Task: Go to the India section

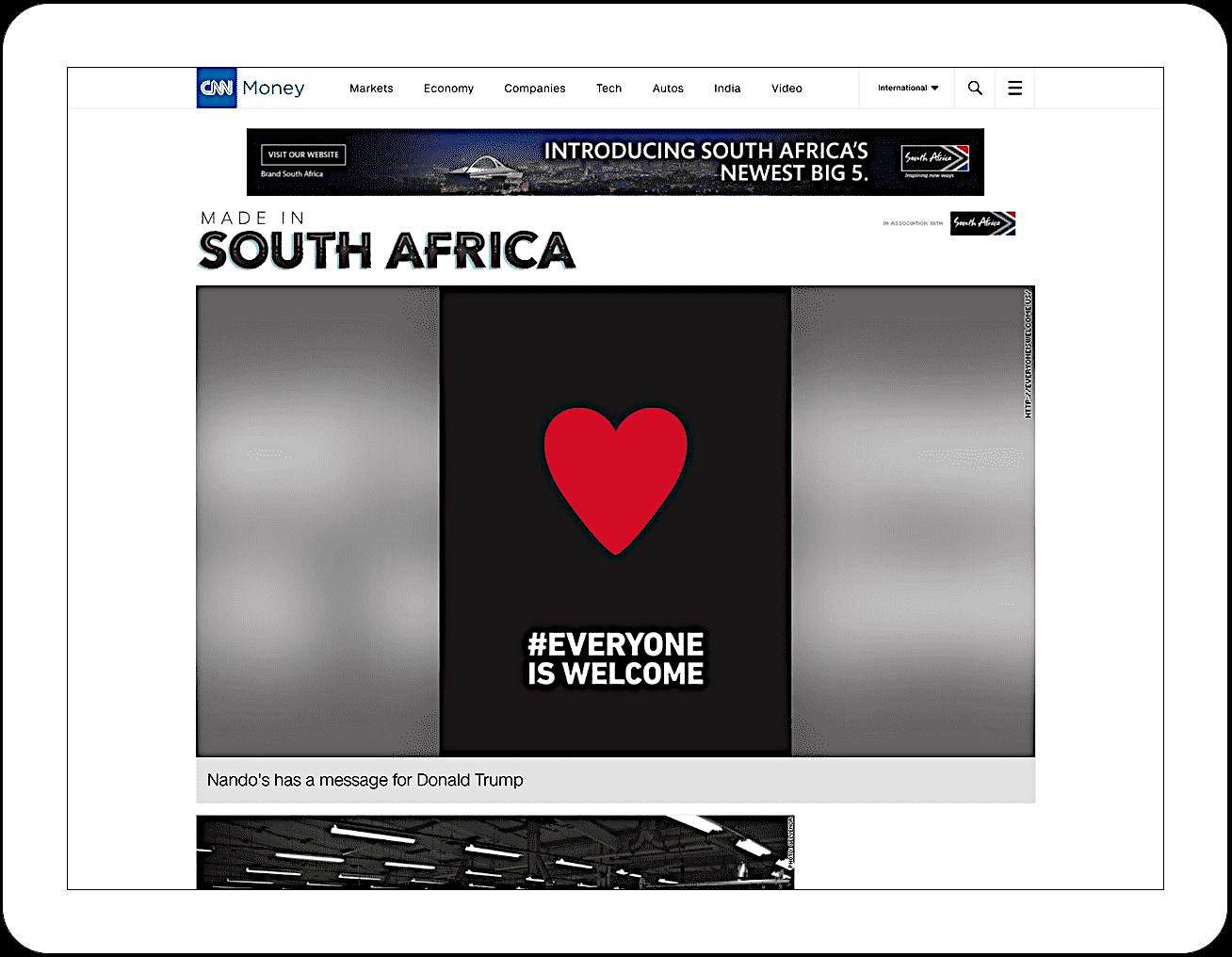Action: [727, 89]
